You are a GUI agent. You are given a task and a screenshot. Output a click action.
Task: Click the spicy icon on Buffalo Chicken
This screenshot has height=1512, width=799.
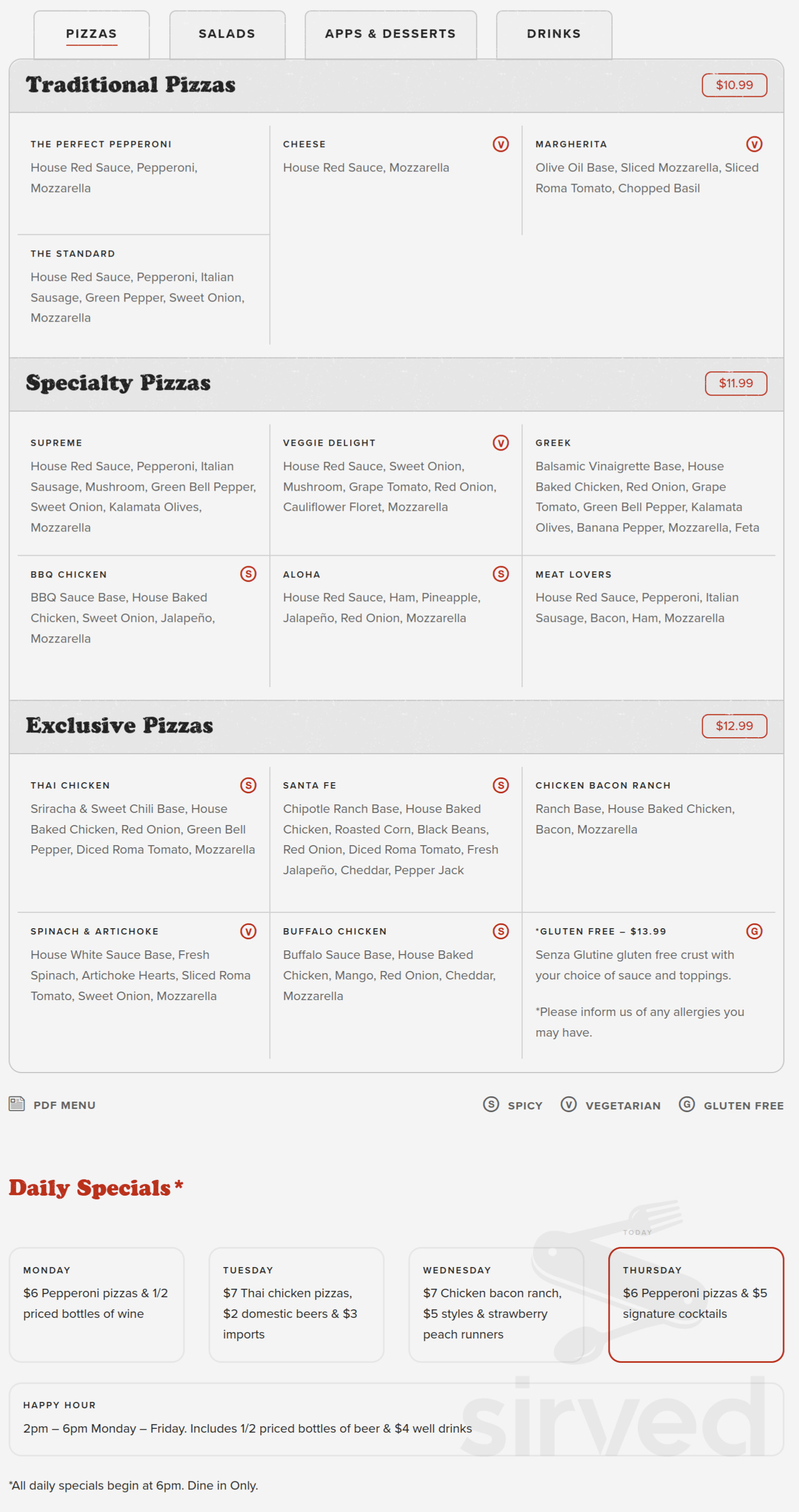501,931
